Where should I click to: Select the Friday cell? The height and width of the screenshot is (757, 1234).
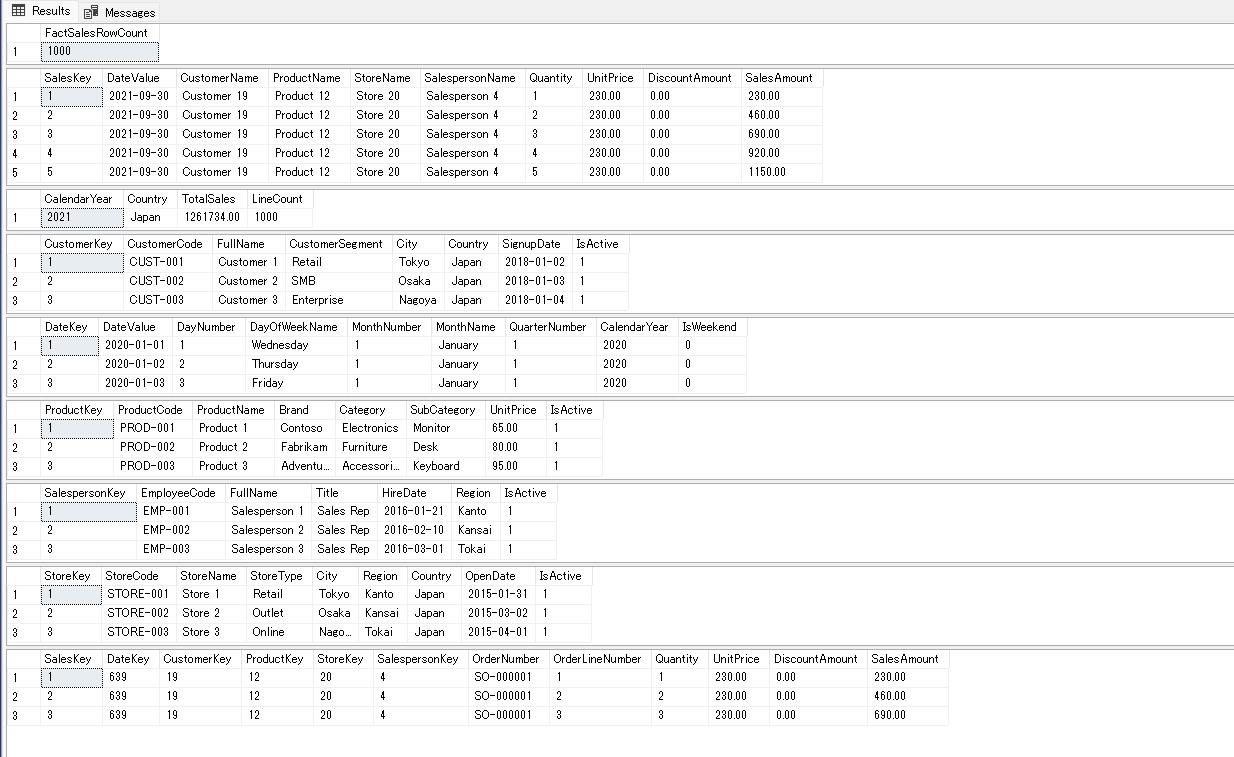tap(296, 383)
